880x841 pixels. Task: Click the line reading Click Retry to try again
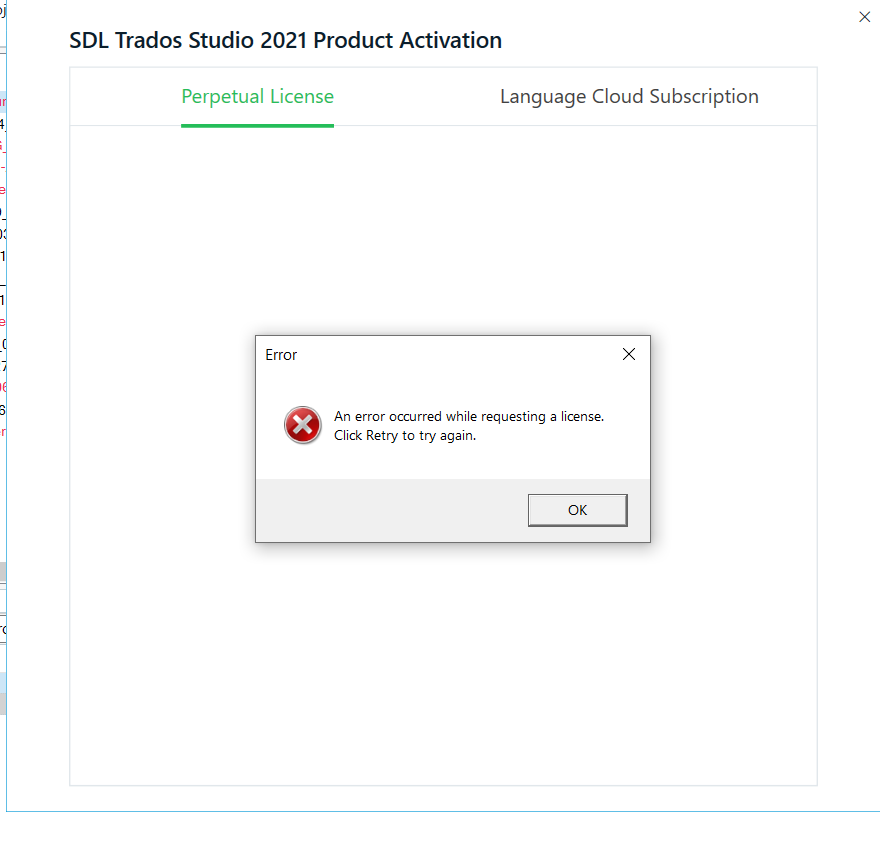(x=404, y=435)
